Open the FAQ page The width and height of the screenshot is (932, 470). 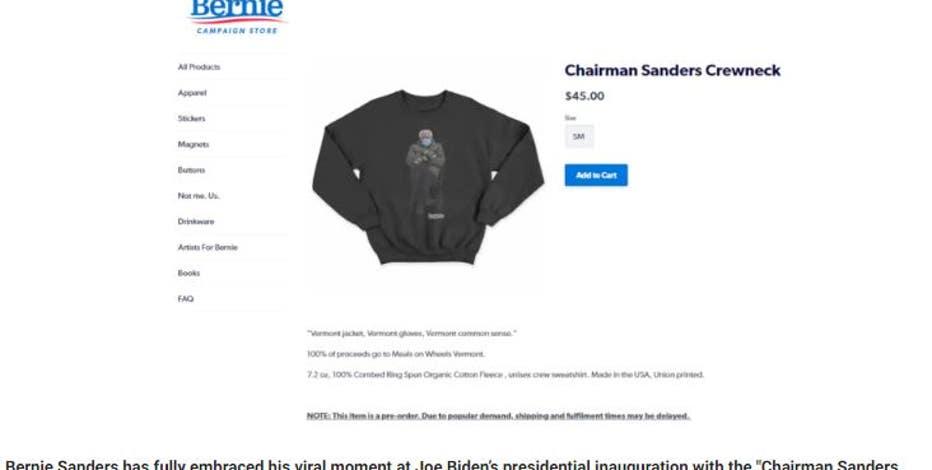pyautogui.click(x=185, y=299)
